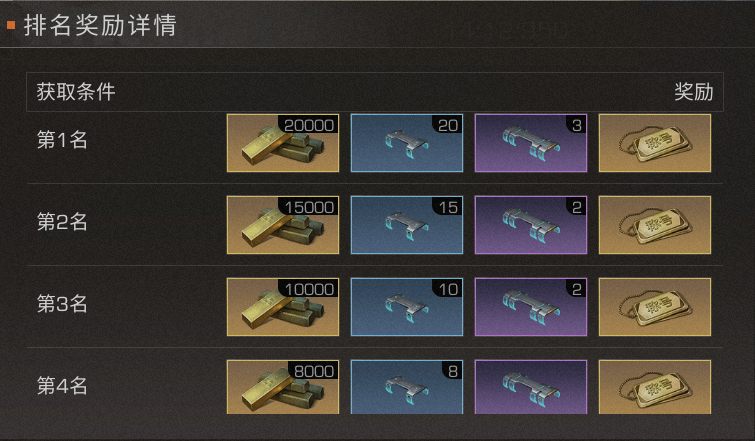This screenshot has width=755, height=441.
Task: Open the title dog tag for 1st place
Action: click(x=655, y=143)
